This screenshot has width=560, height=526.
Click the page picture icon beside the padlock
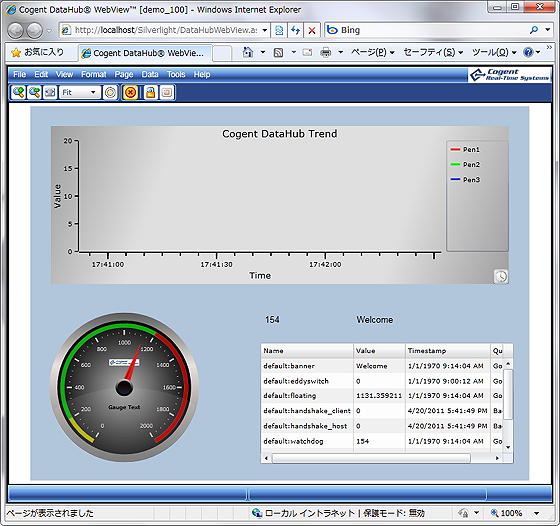click(167, 92)
